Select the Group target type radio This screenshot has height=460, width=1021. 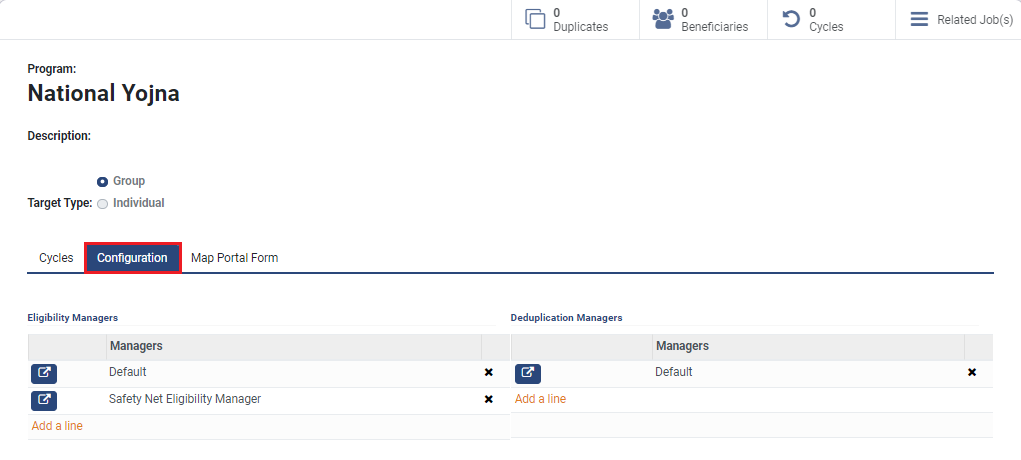point(102,182)
